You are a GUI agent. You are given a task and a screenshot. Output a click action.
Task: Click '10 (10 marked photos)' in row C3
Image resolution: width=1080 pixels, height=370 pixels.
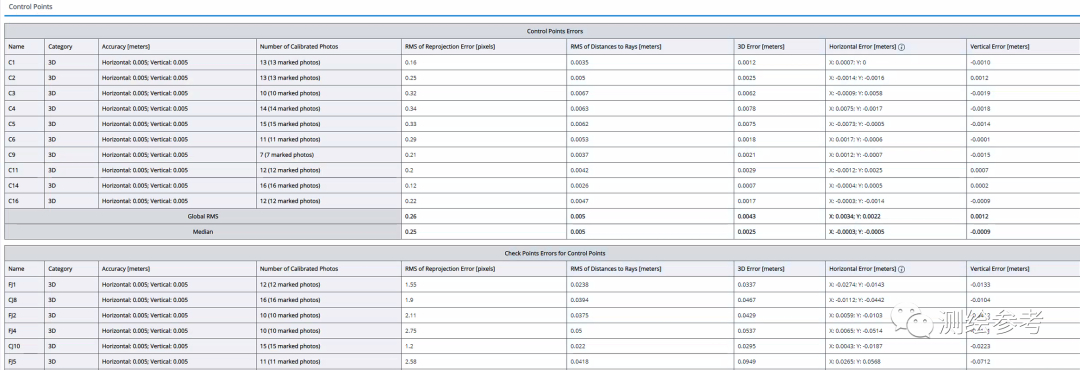pos(289,93)
